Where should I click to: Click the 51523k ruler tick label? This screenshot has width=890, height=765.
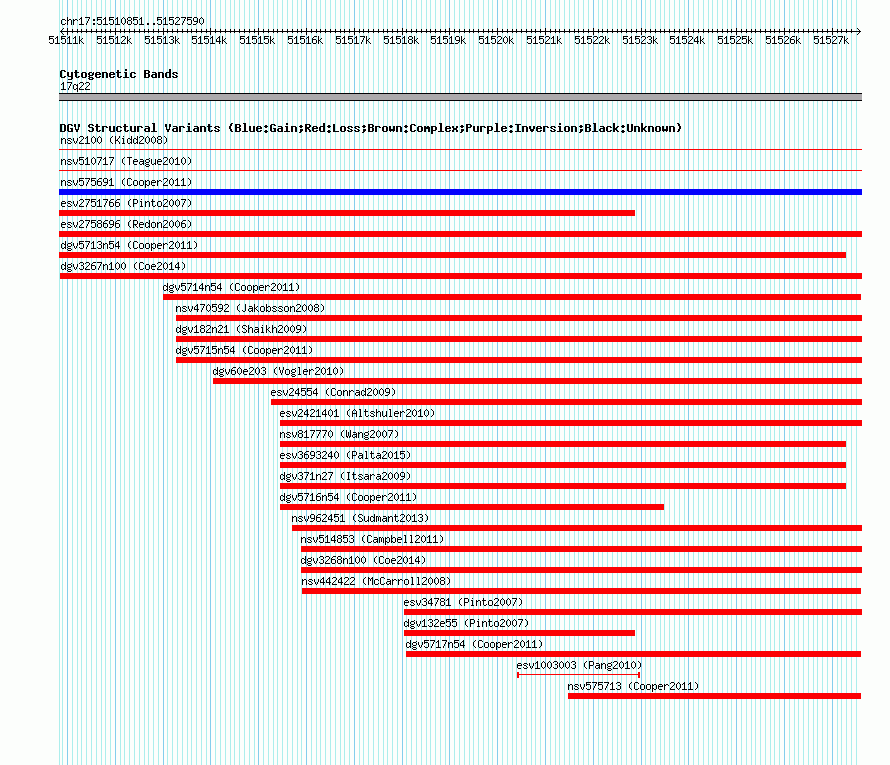point(640,40)
